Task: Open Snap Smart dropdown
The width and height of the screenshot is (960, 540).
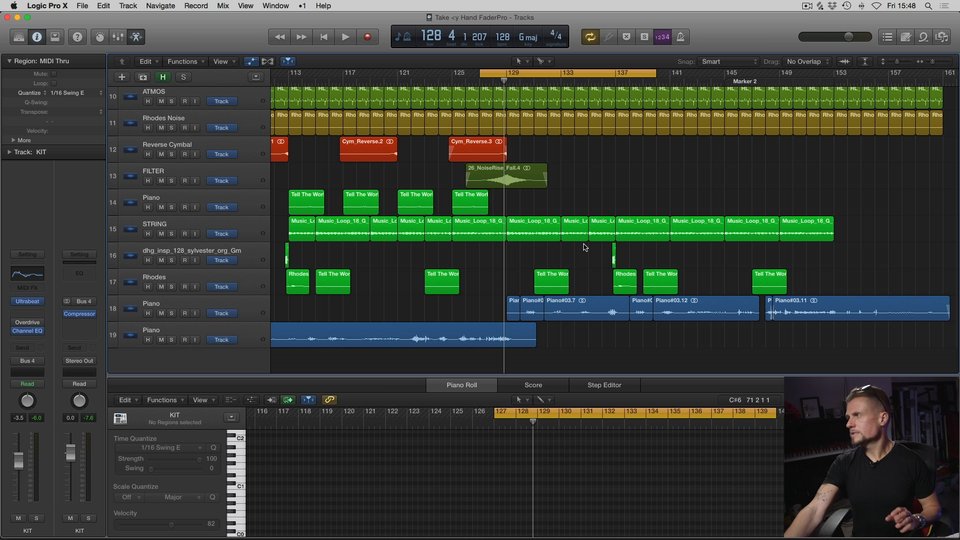Action: tap(729, 61)
